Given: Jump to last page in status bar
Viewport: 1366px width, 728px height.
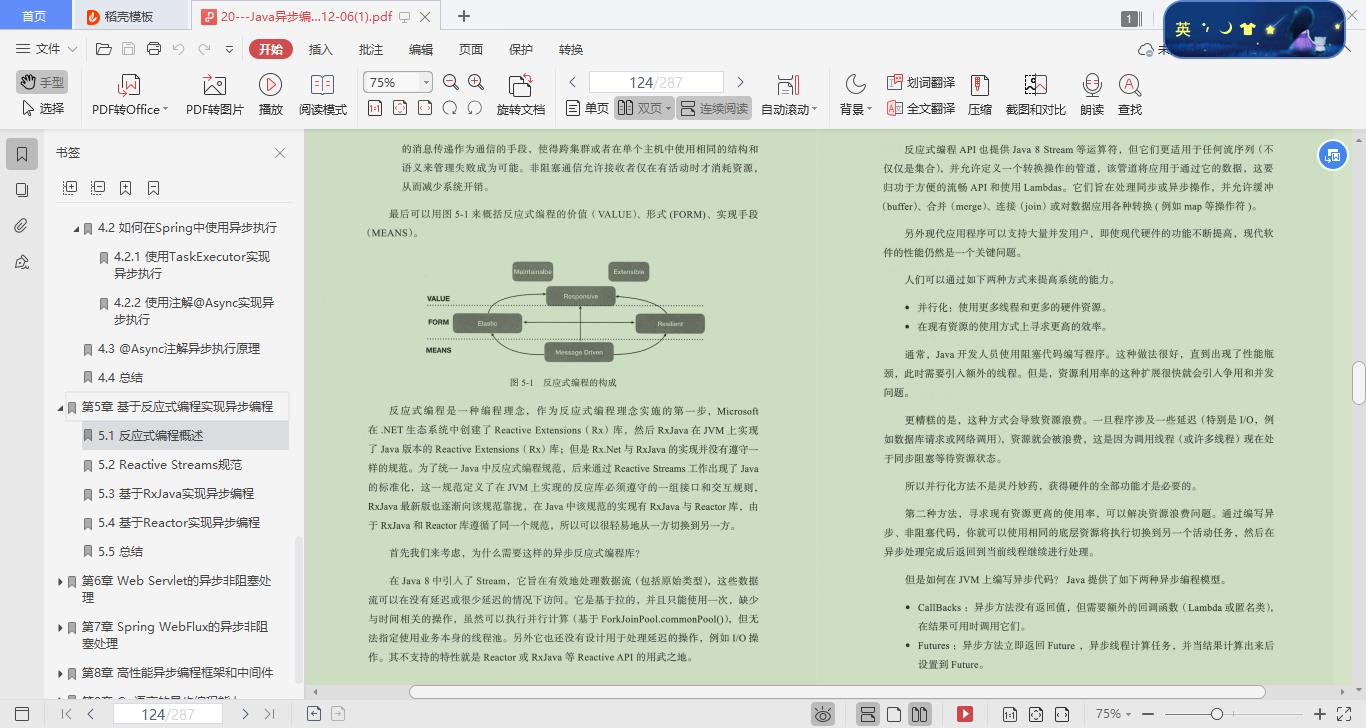Looking at the screenshot, I should tap(269, 714).
